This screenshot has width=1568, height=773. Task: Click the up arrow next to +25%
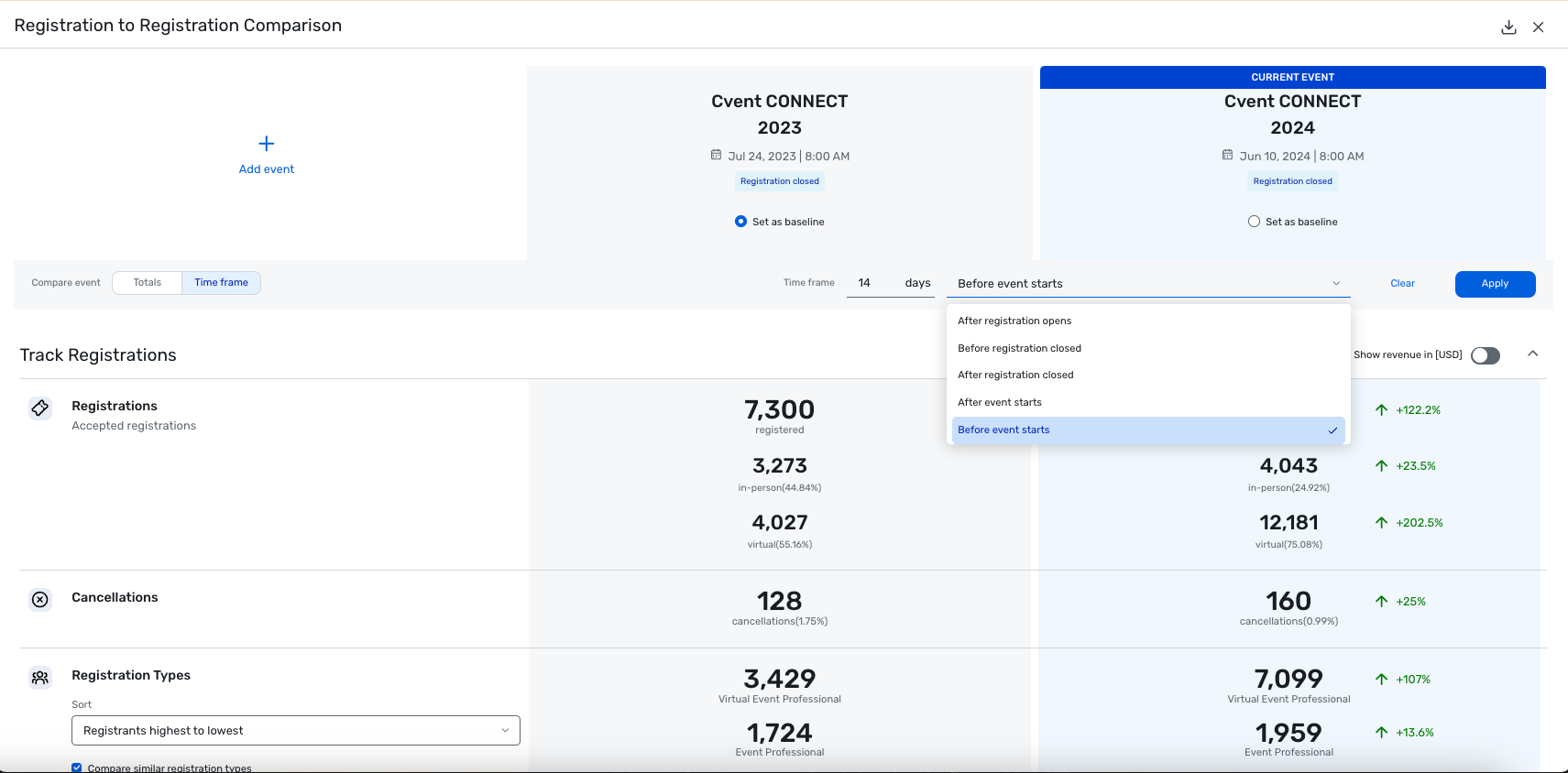(1381, 602)
